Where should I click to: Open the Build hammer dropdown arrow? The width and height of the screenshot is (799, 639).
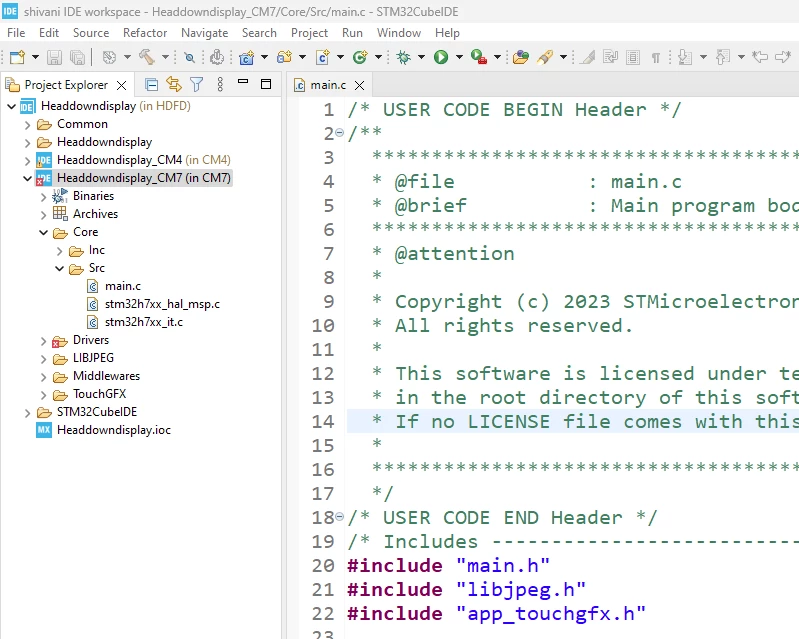tap(165, 57)
